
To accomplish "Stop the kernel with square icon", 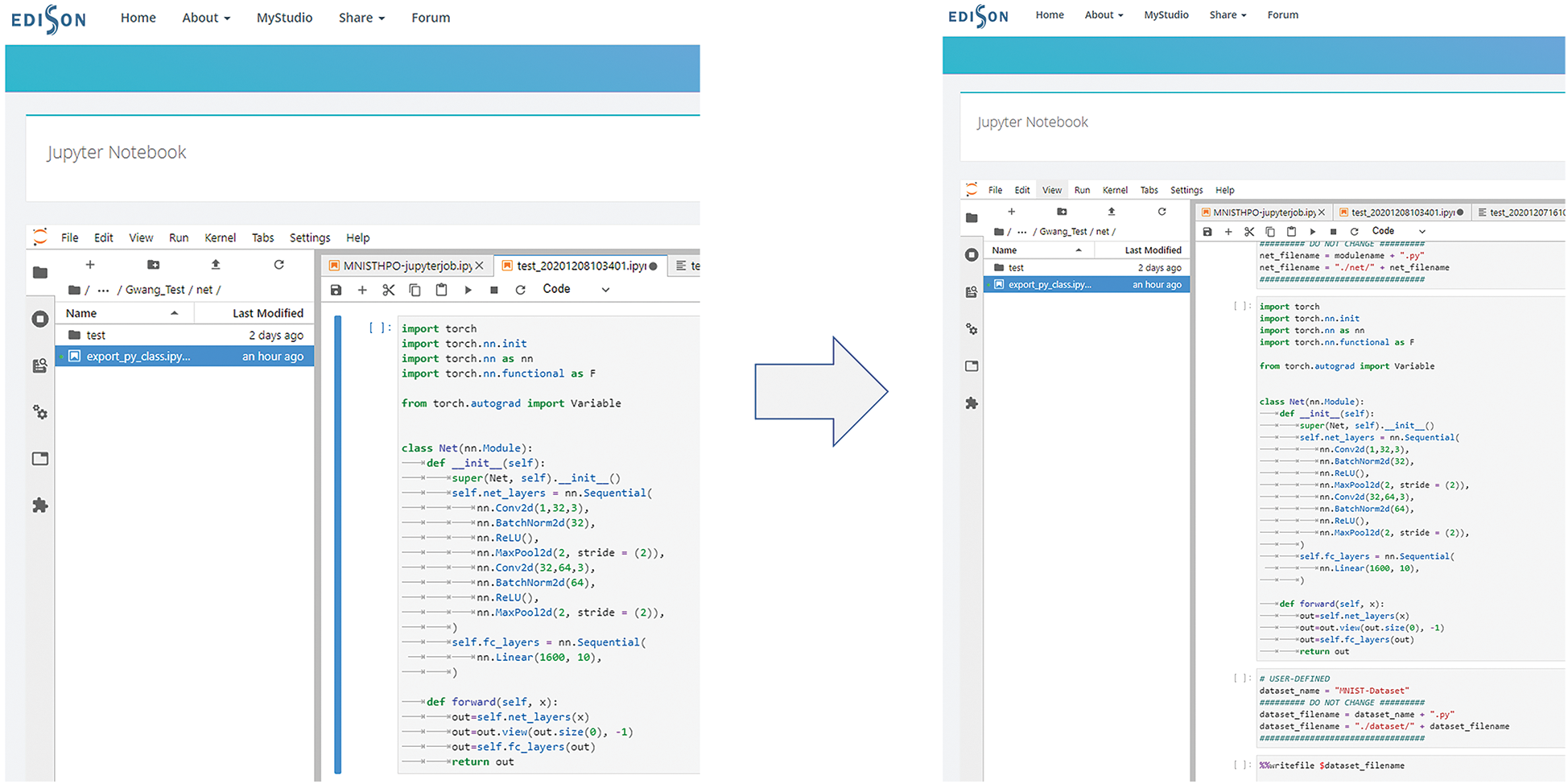I will click(x=494, y=290).
